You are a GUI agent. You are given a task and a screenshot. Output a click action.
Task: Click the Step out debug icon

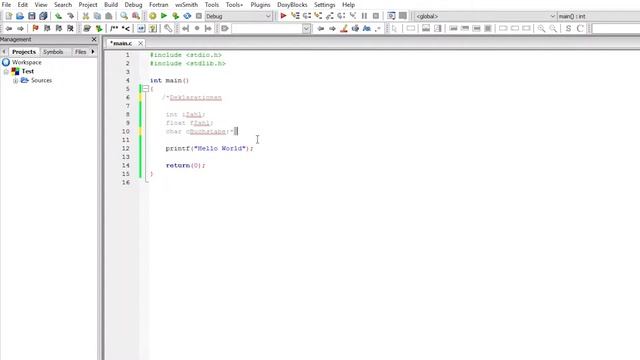(x=329, y=16)
